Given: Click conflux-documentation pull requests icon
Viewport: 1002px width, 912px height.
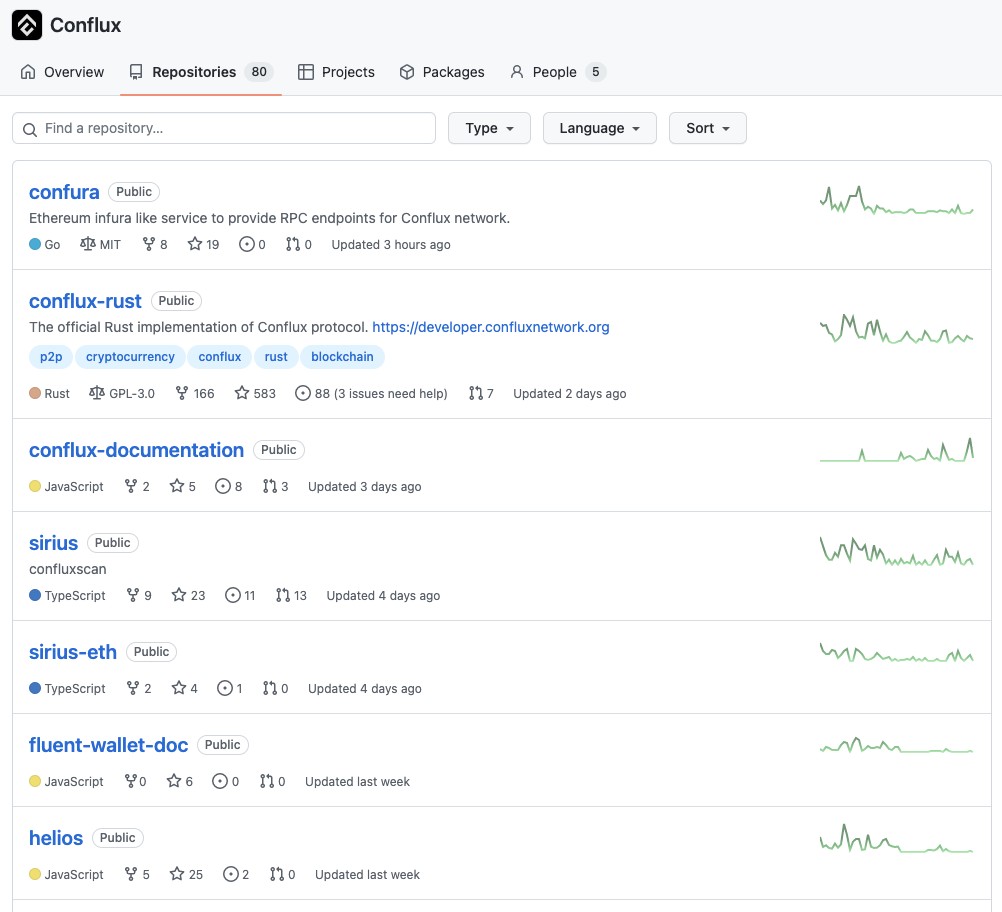Looking at the screenshot, I should point(270,486).
